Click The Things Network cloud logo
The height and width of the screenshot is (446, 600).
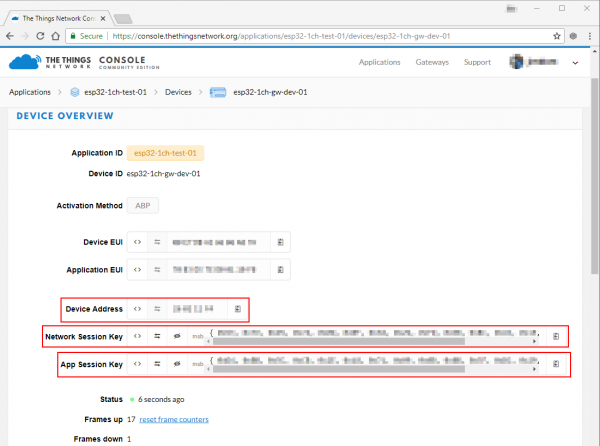click(x=25, y=62)
